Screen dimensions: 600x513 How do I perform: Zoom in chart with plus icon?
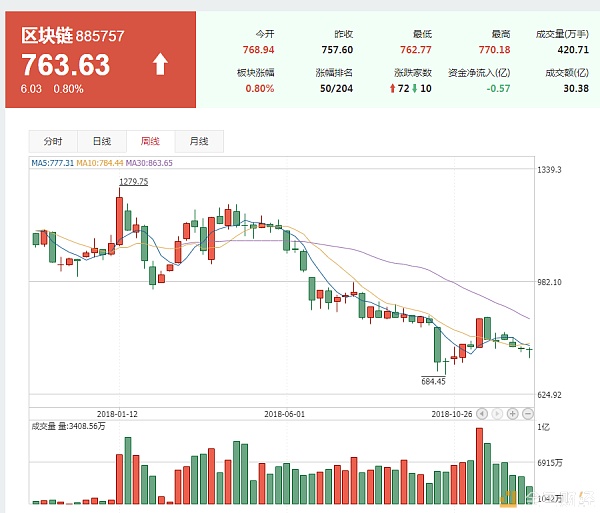point(512,414)
